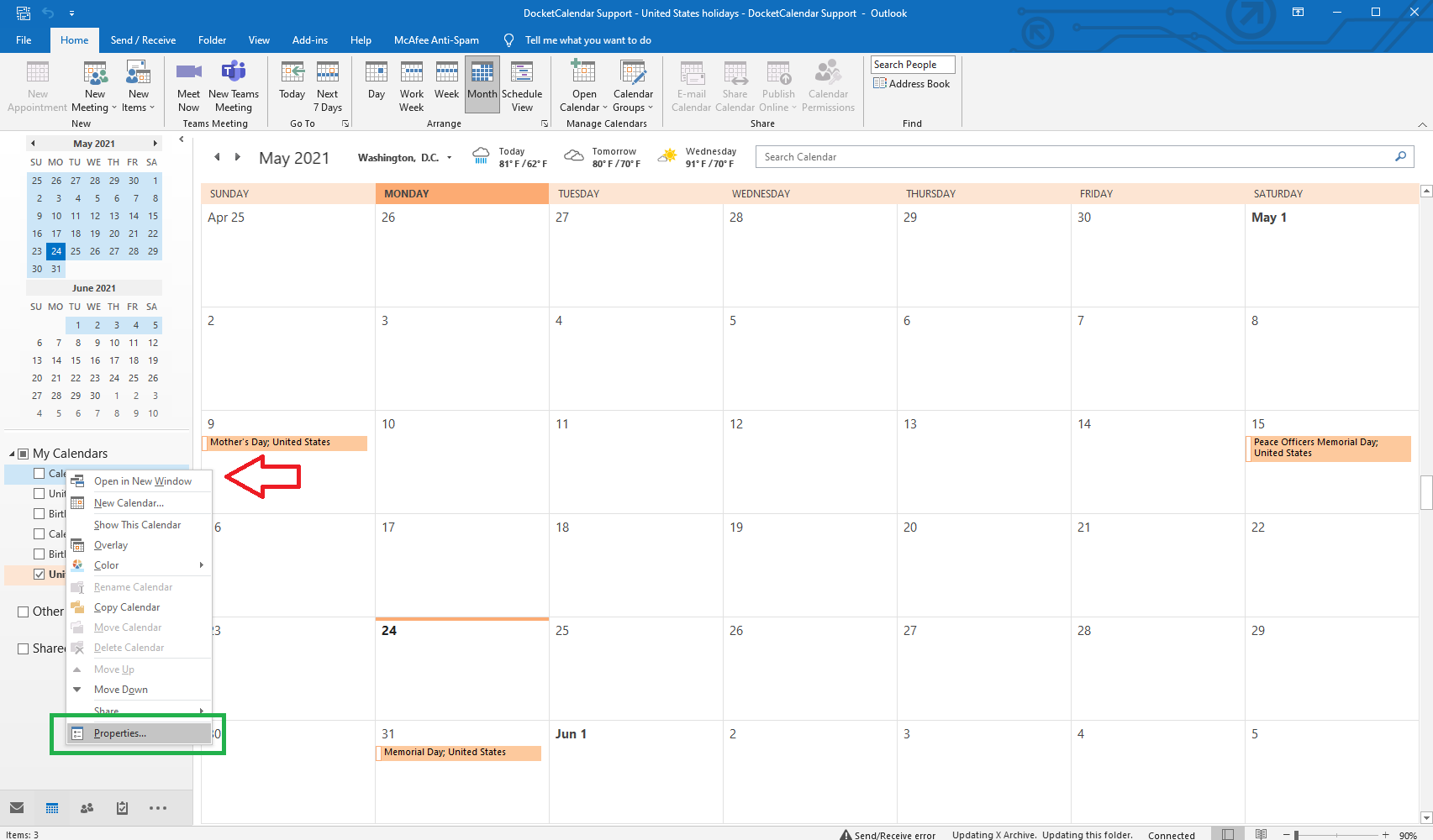Click the zoom in plus button
Image resolution: width=1433 pixels, height=840 pixels.
[x=1386, y=835]
